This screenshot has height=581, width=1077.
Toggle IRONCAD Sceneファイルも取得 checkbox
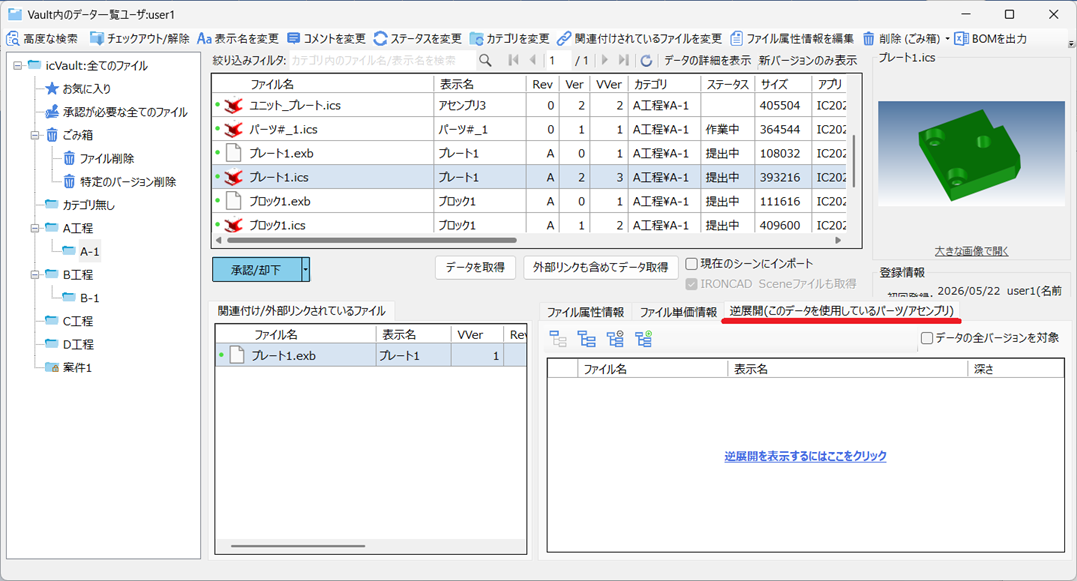tap(692, 284)
